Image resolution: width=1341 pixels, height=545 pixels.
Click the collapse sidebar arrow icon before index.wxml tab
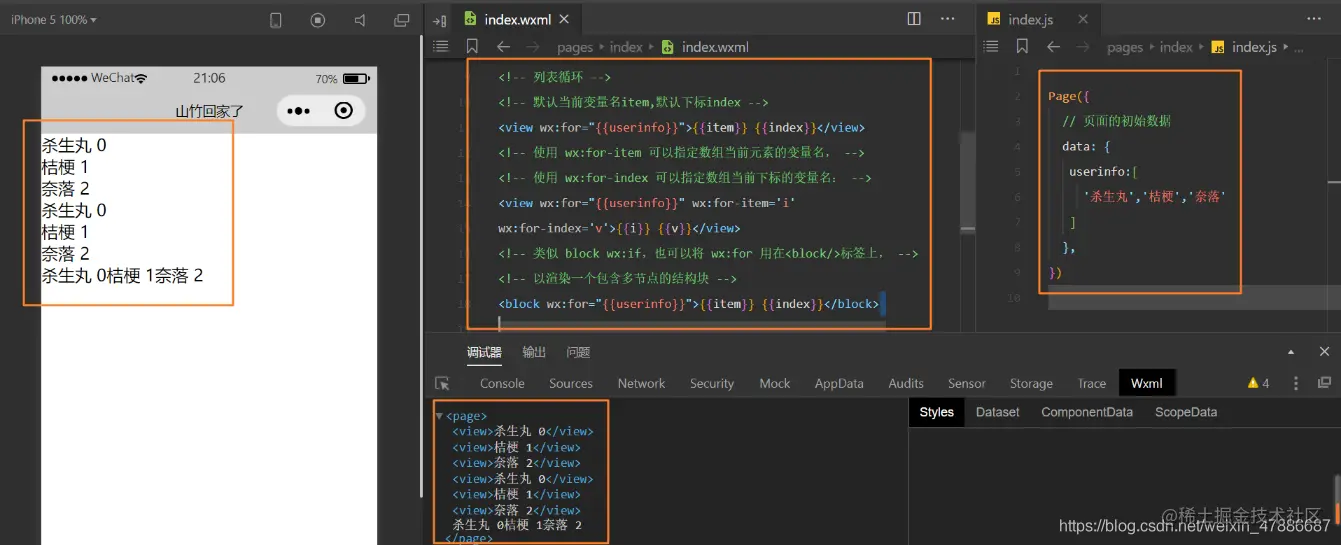(439, 20)
